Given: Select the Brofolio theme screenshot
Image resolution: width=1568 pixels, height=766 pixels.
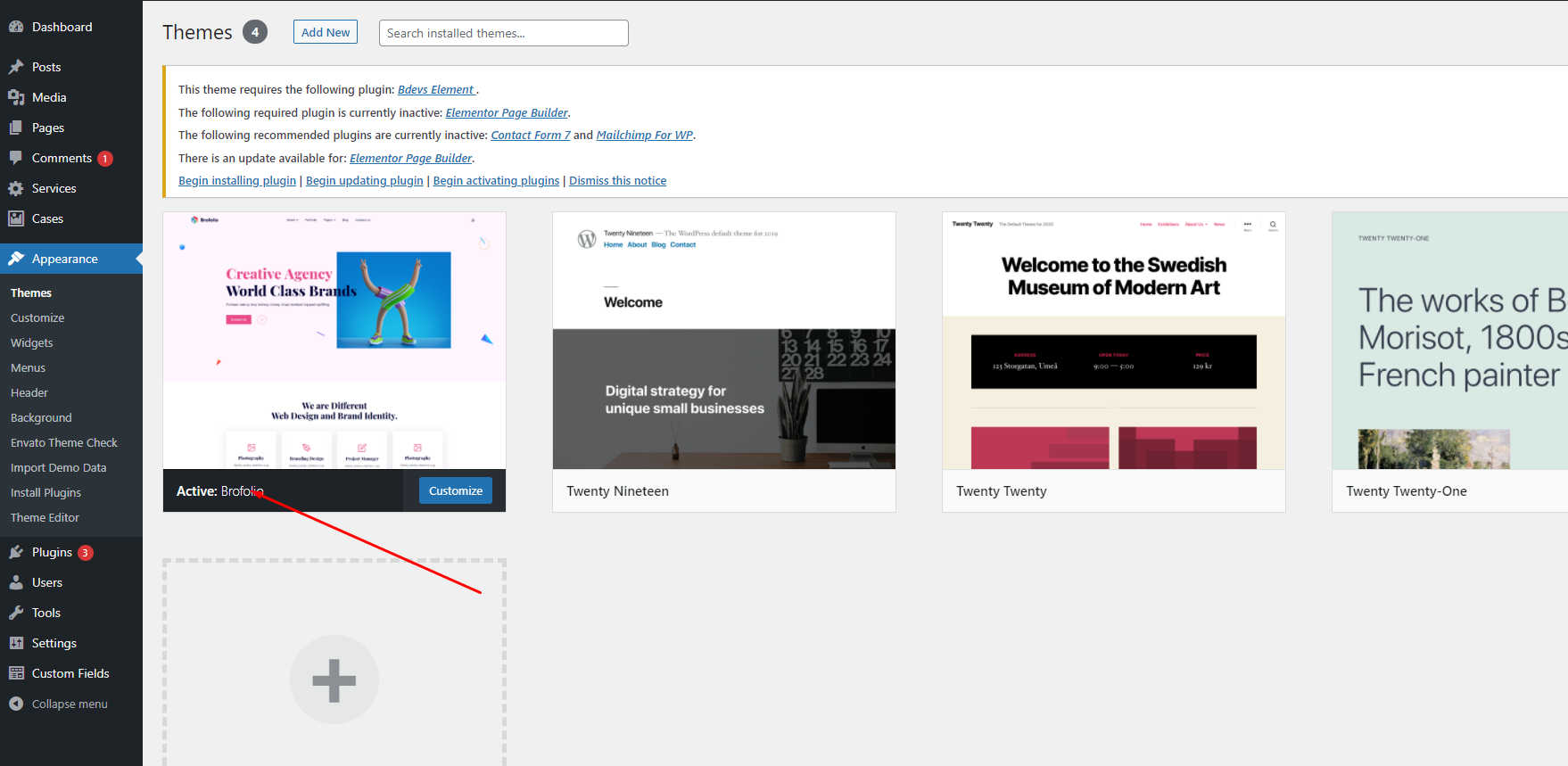Looking at the screenshot, I should point(334,341).
